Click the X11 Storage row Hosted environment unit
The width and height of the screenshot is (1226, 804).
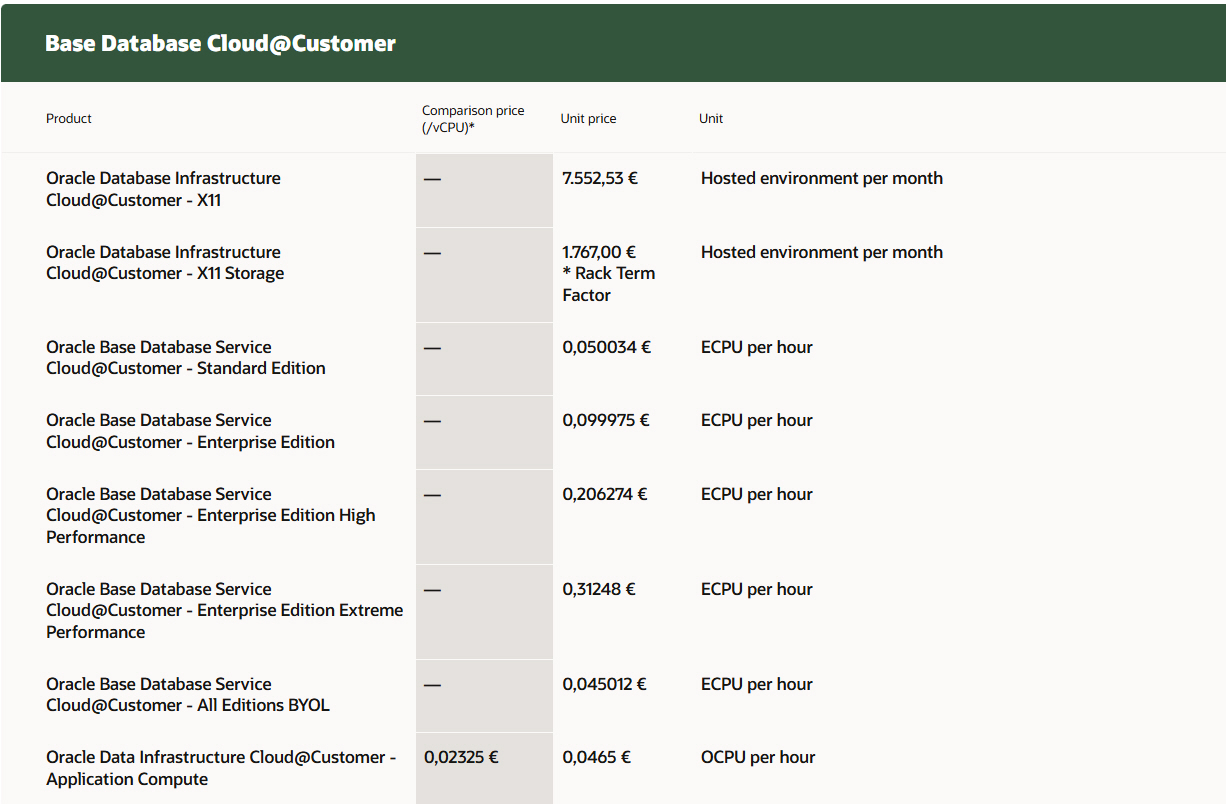822,252
